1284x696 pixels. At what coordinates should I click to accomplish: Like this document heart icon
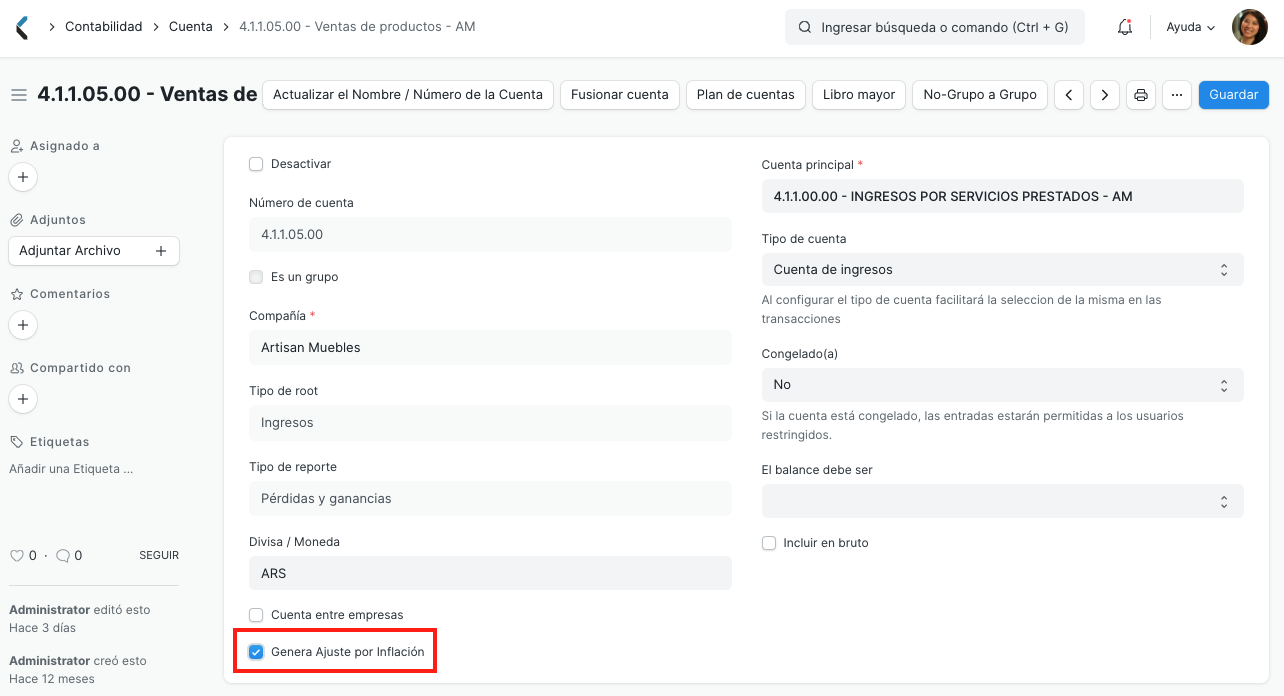[16, 555]
